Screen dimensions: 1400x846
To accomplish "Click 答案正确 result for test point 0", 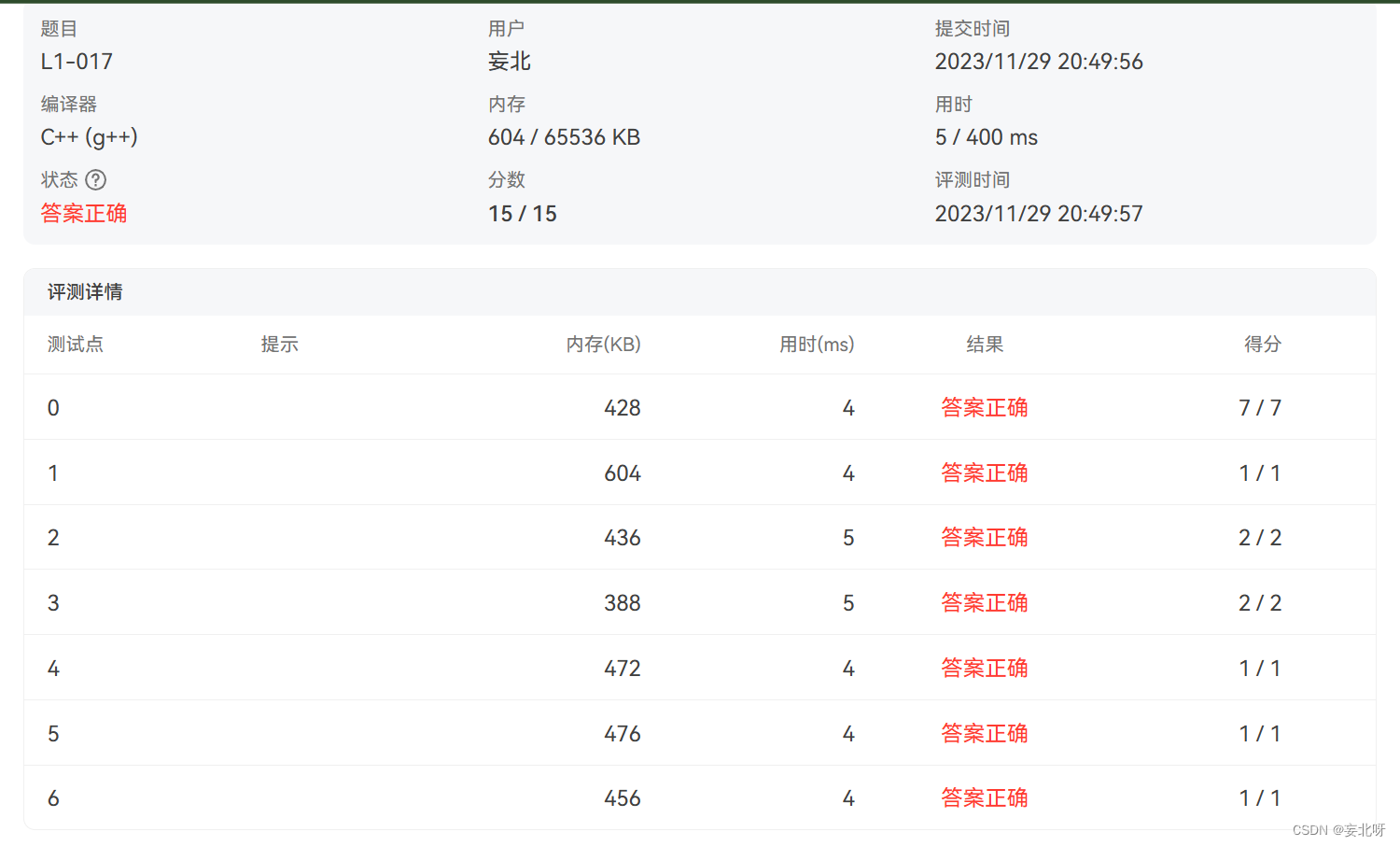I will 985,408.
